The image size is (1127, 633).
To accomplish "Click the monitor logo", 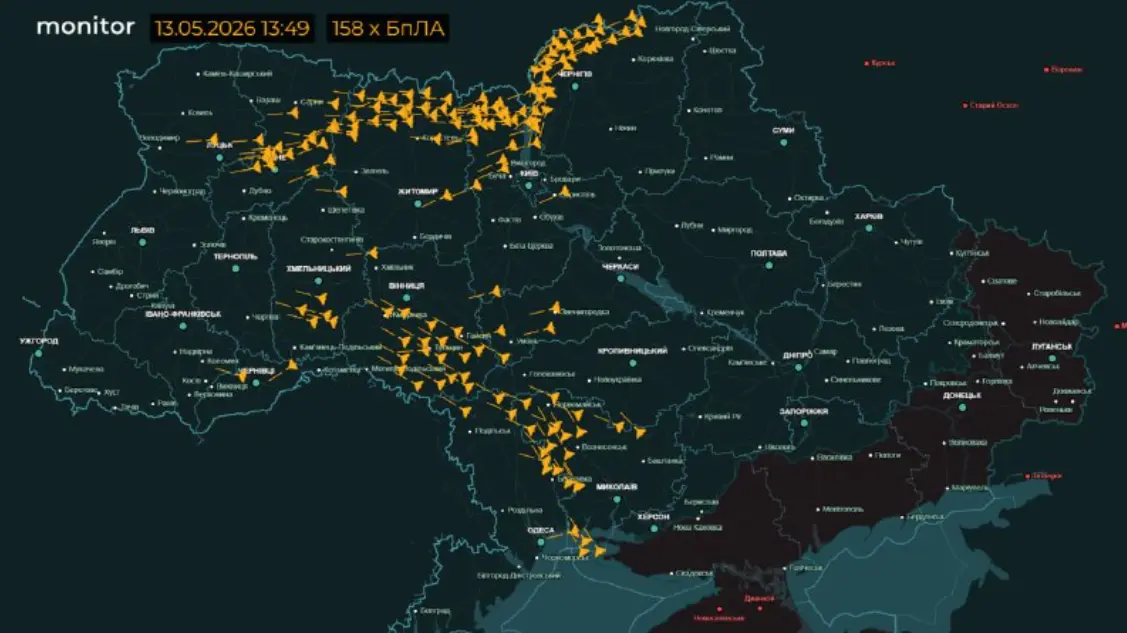I will tap(86, 27).
